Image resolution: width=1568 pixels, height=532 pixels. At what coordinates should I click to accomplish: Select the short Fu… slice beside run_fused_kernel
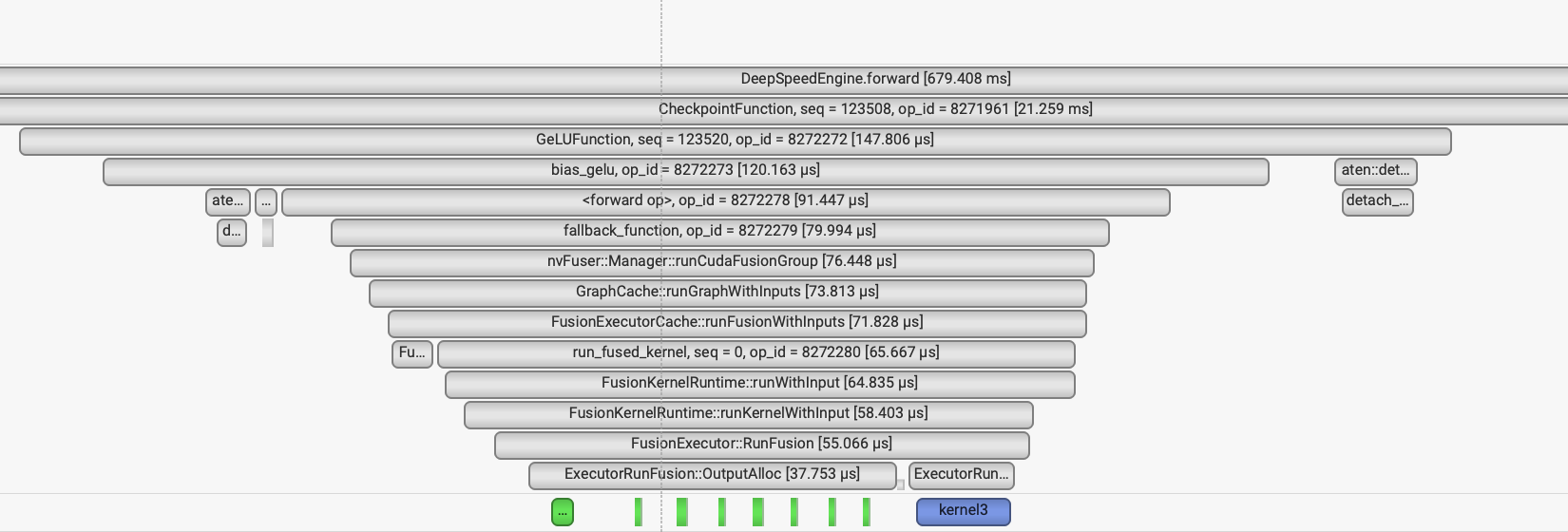tap(411, 353)
